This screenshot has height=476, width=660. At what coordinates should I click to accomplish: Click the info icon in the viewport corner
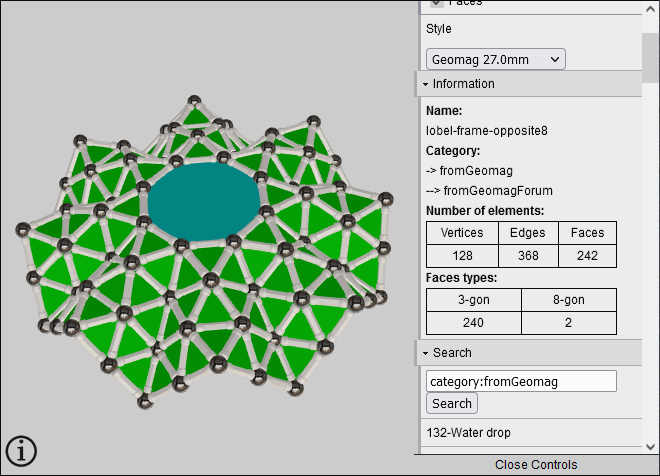(21, 451)
